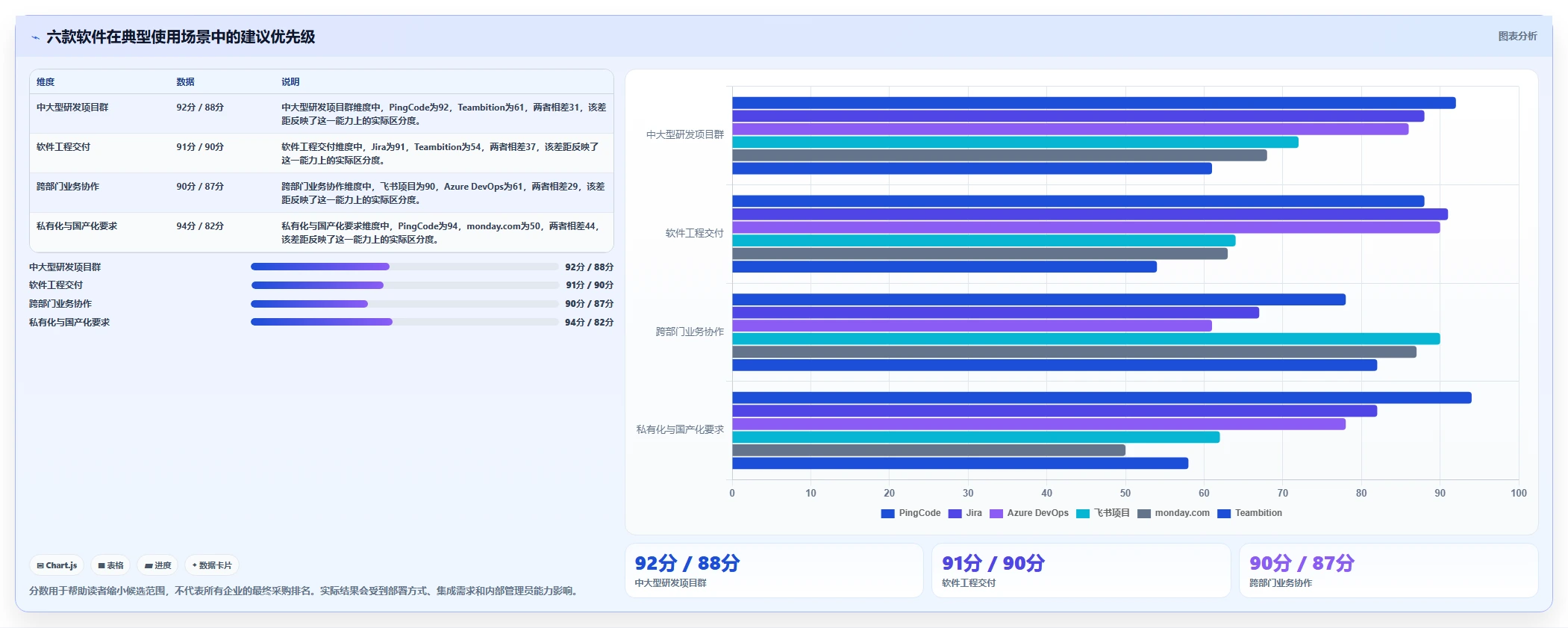
Task: Click the page title 六款软件在典型使用场景中的建议优先级
Action: coord(181,37)
